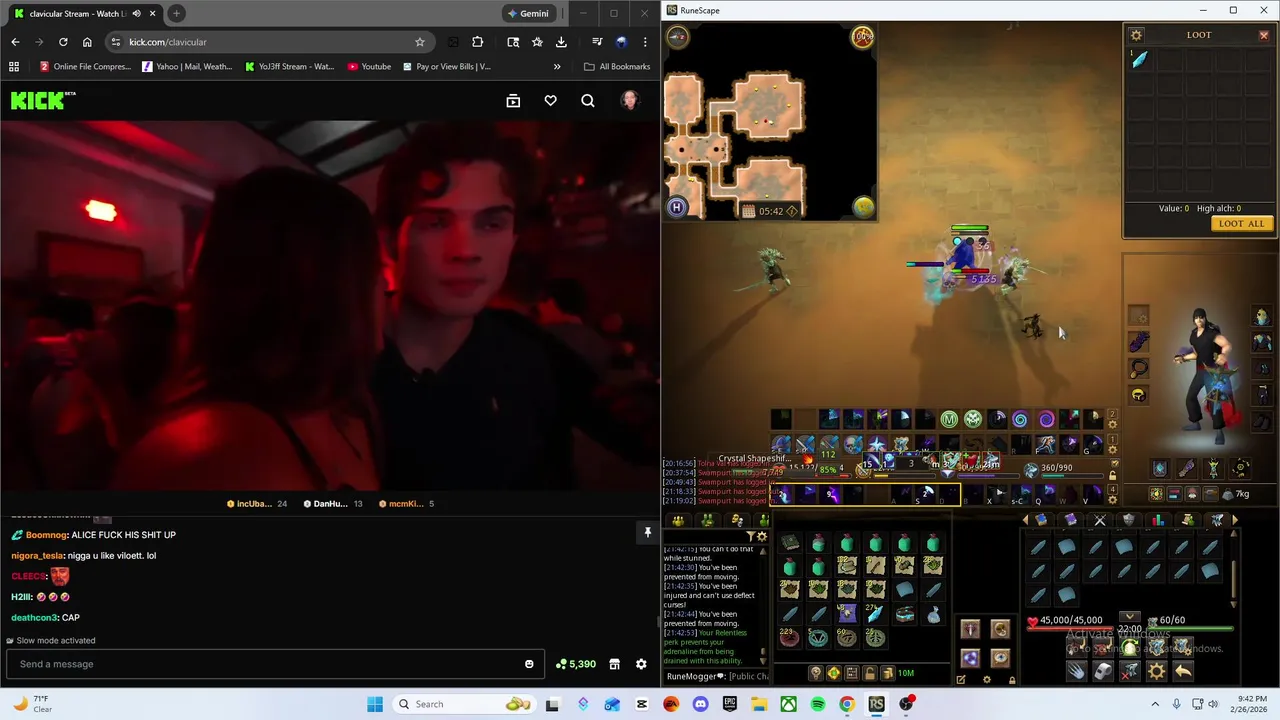Open Chrome apps grid shortcut
Screen dimensions: 1280x720
(x=14, y=66)
